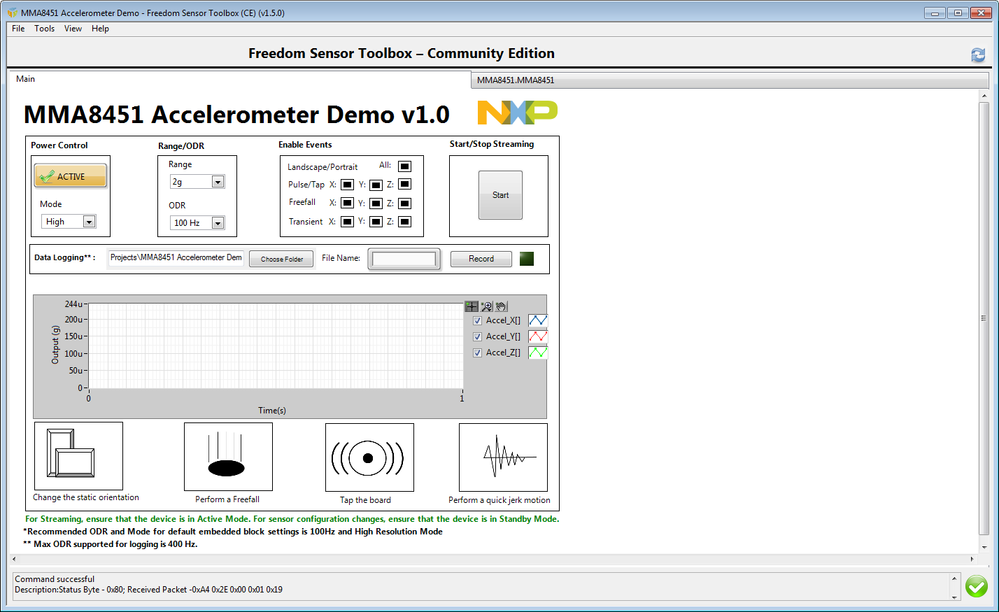This screenshot has height=612, width=999.
Task: Click the green streaming instruction text
Action: 292,518
